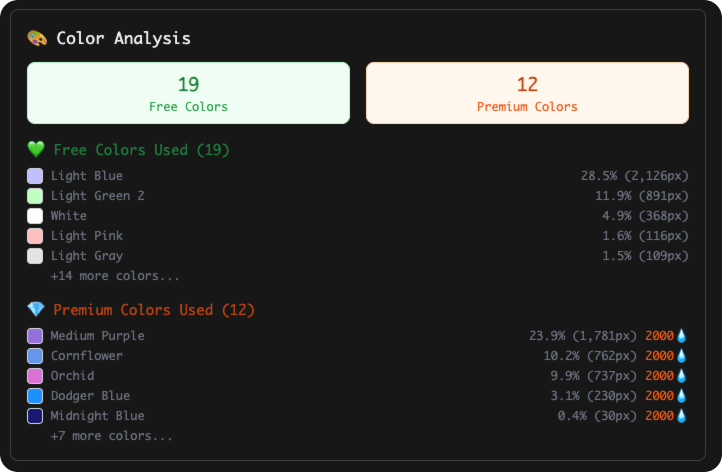Click the Light Green 2 color swatch
The image size is (722, 472).
click(35, 196)
